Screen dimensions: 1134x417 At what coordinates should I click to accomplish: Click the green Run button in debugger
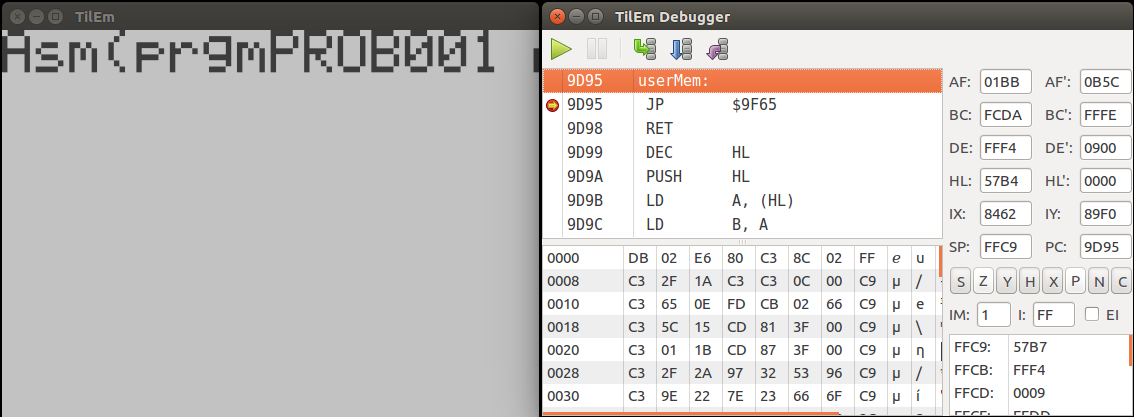click(x=560, y=49)
